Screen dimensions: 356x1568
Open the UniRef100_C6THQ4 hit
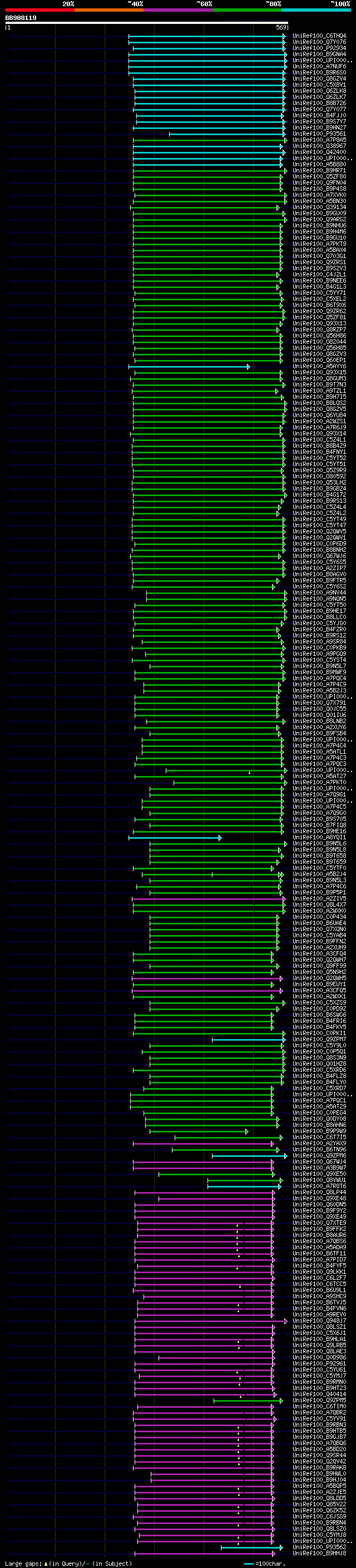tap(319, 36)
